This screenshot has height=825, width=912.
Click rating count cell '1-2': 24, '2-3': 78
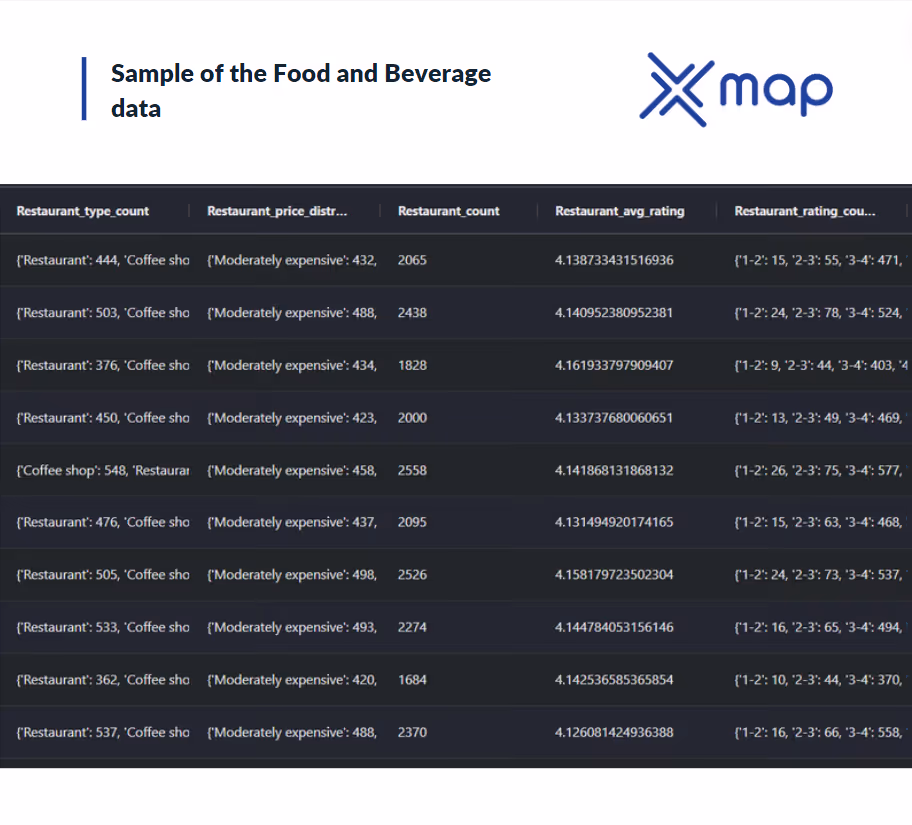coord(820,312)
